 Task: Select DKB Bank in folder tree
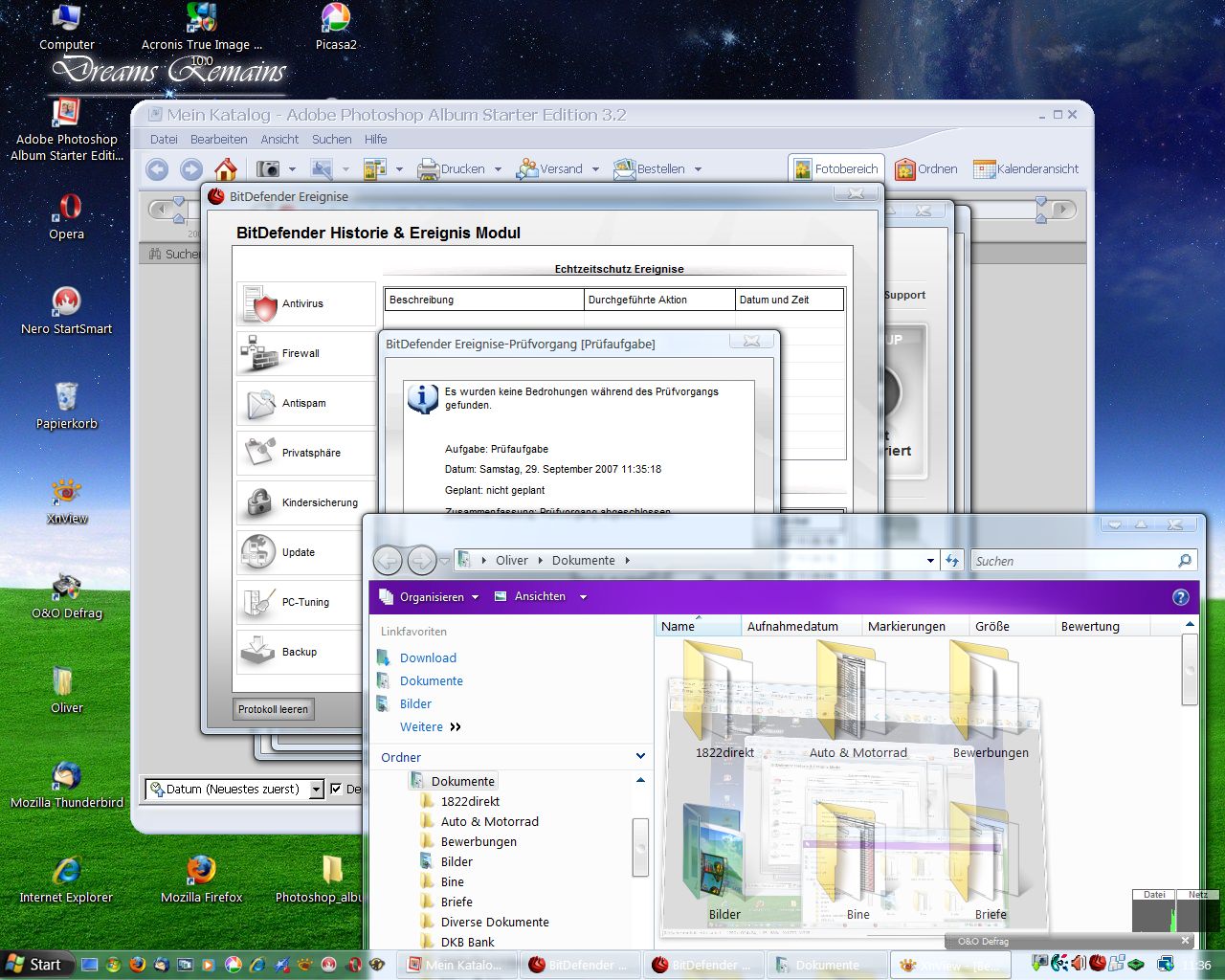[x=467, y=943]
